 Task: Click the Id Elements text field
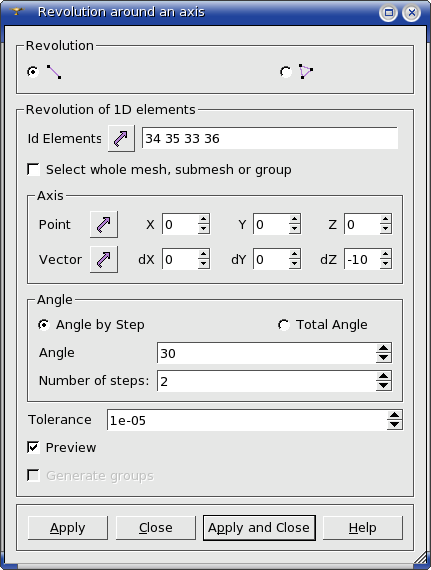(270, 138)
